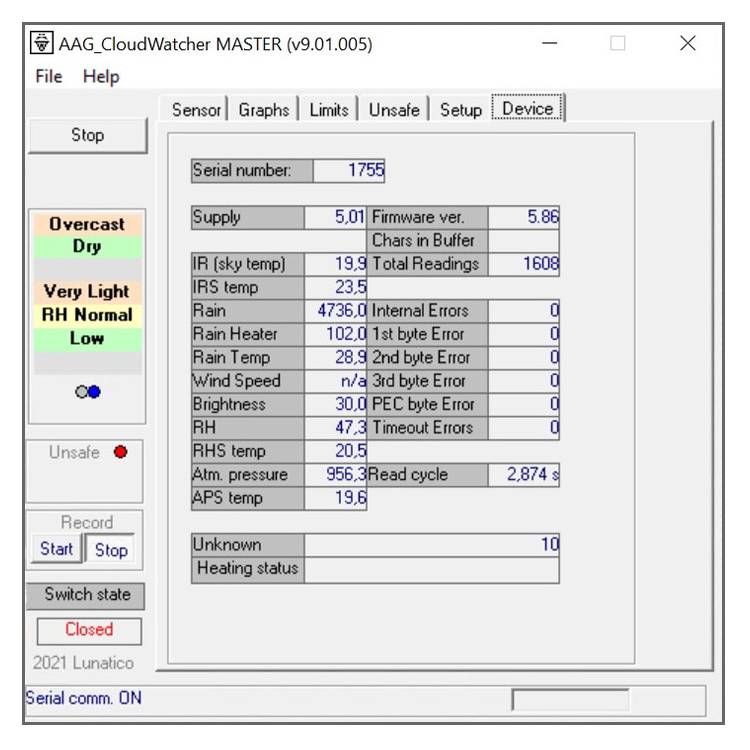Click the Switch state button
The width and height of the screenshot is (750, 750).
[86, 595]
